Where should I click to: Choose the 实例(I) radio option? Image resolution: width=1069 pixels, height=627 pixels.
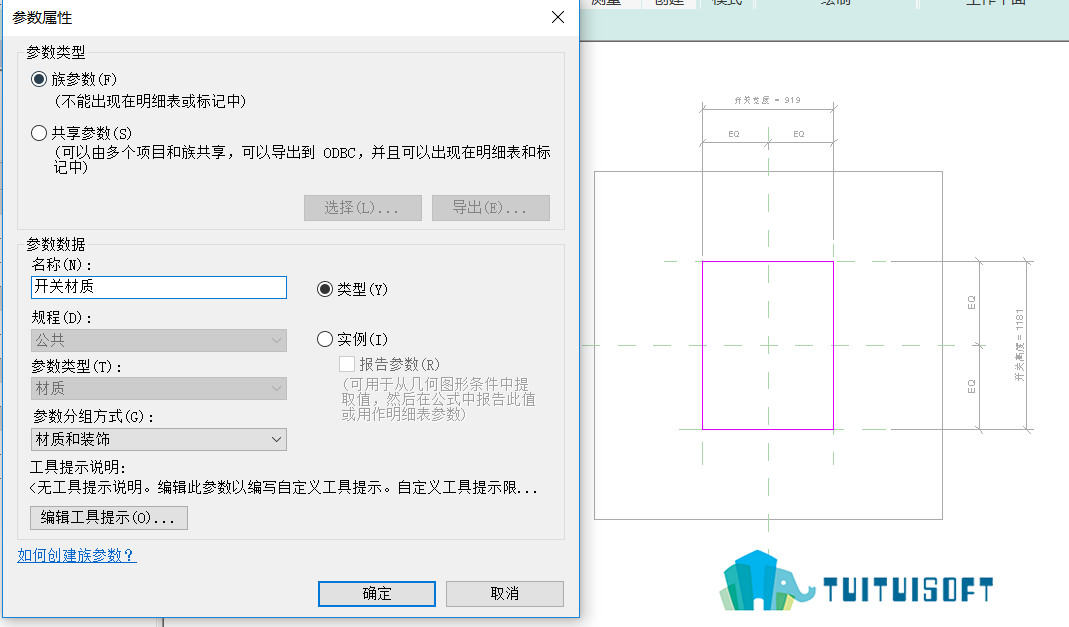click(325, 339)
